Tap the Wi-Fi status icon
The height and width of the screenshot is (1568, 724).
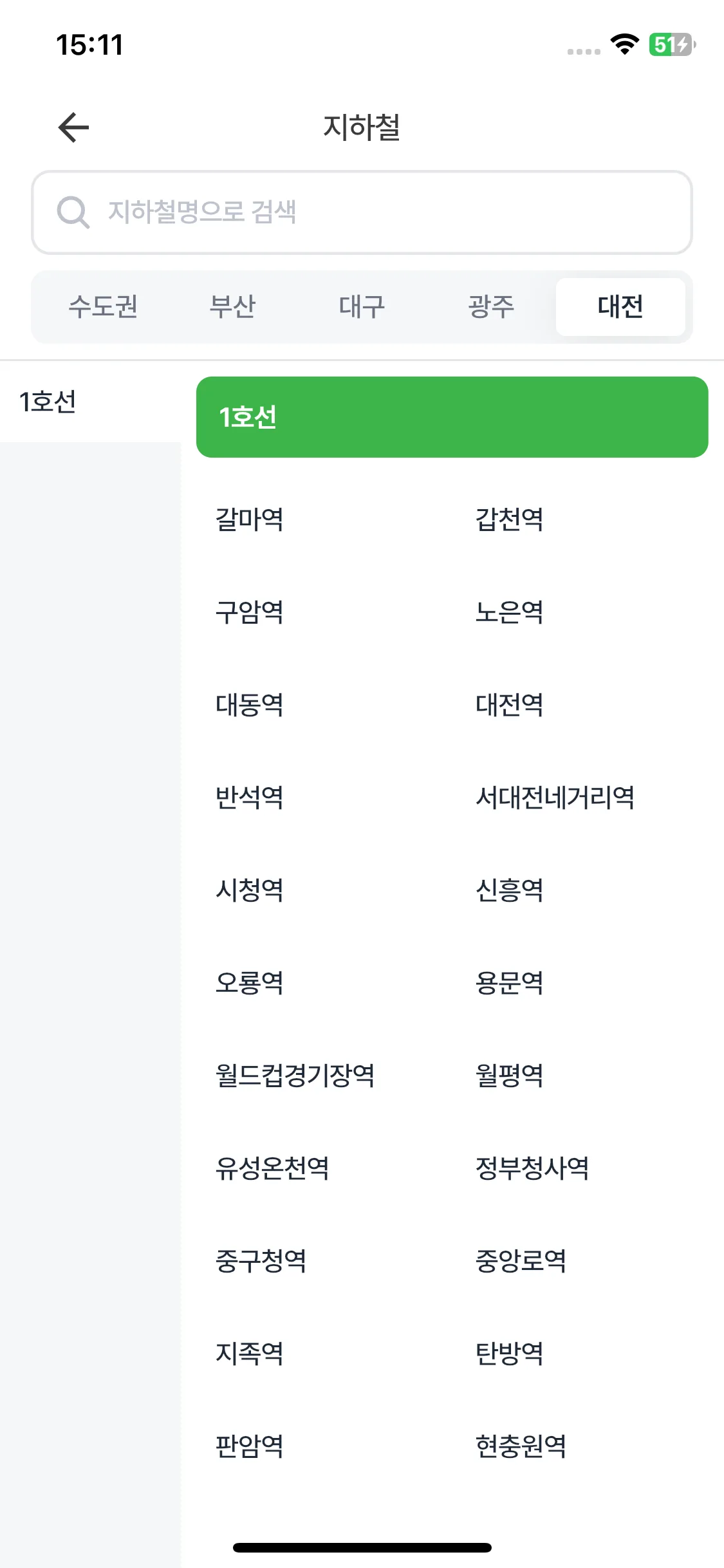click(624, 44)
